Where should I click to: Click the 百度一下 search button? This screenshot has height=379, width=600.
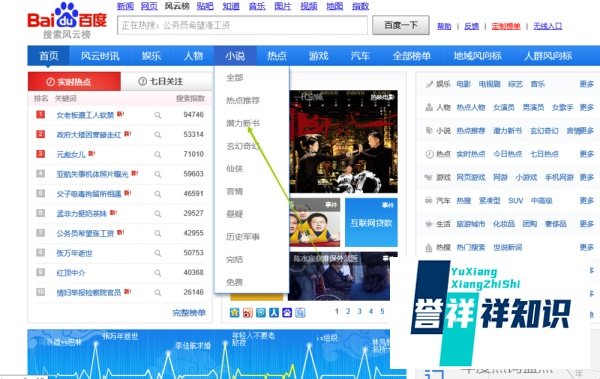401,25
